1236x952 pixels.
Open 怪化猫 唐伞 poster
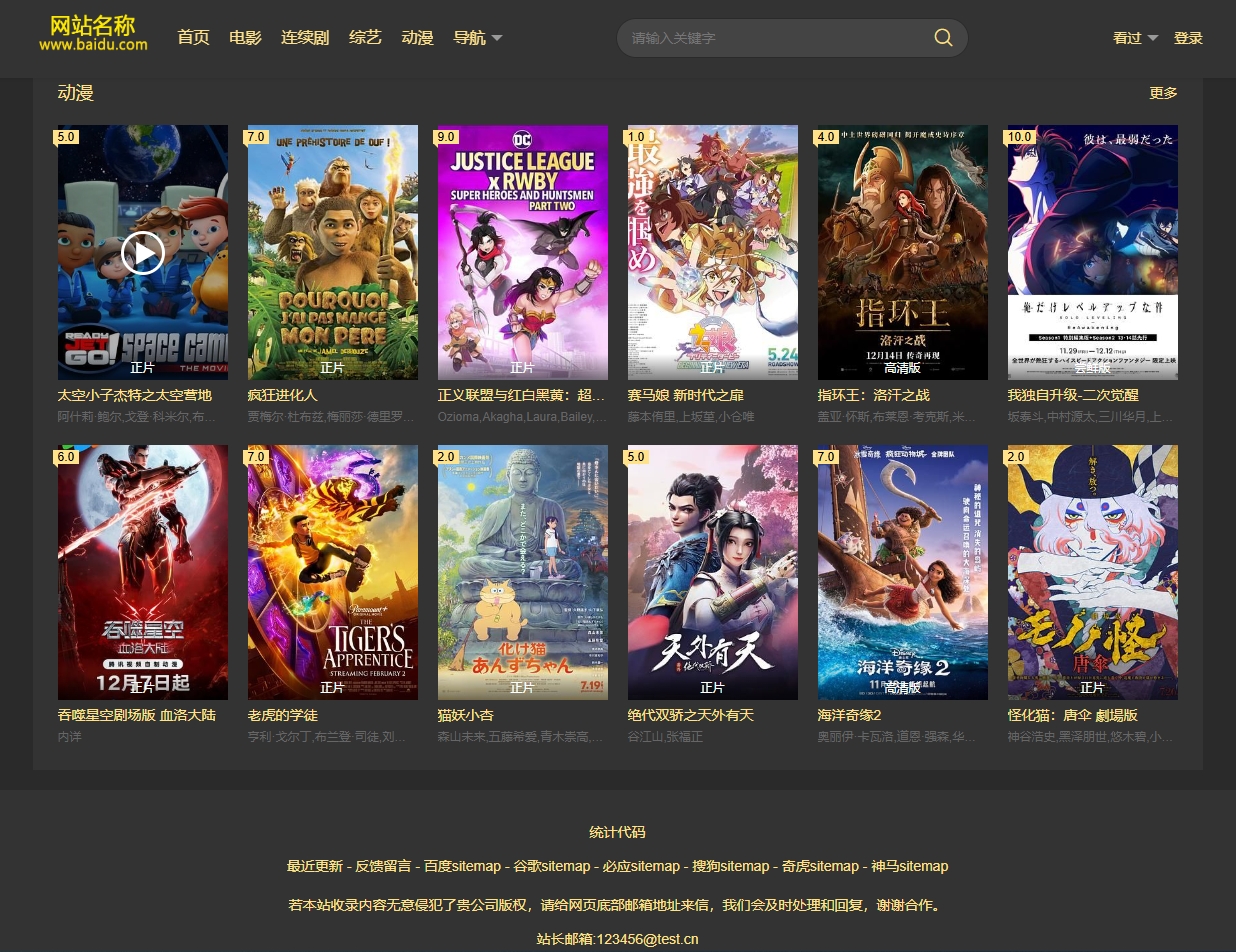click(x=1093, y=572)
